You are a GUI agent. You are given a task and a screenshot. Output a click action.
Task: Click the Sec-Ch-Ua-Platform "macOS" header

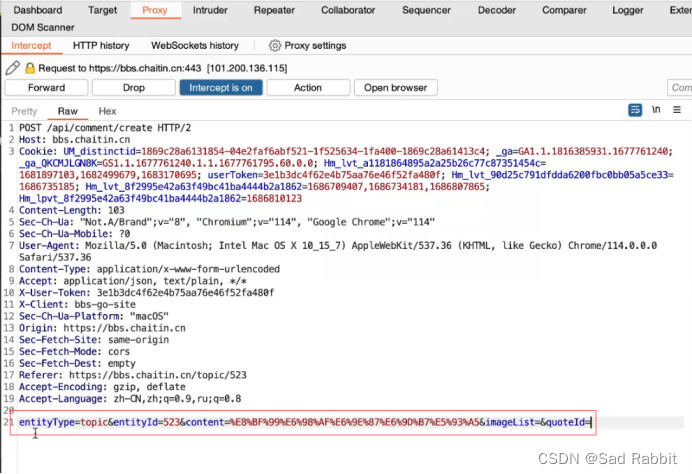[x=94, y=316]
